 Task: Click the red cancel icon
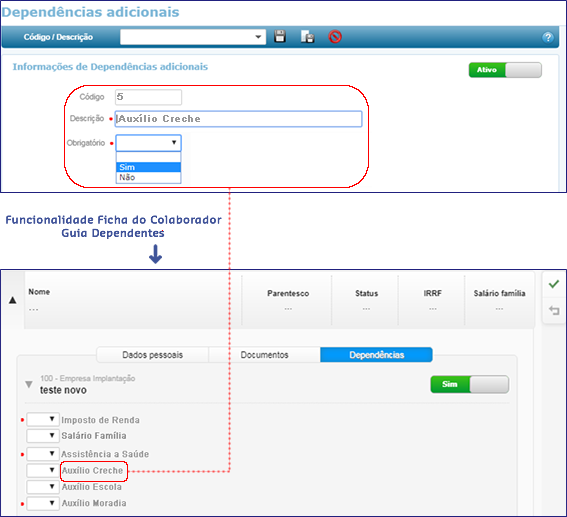coord(335,37)
